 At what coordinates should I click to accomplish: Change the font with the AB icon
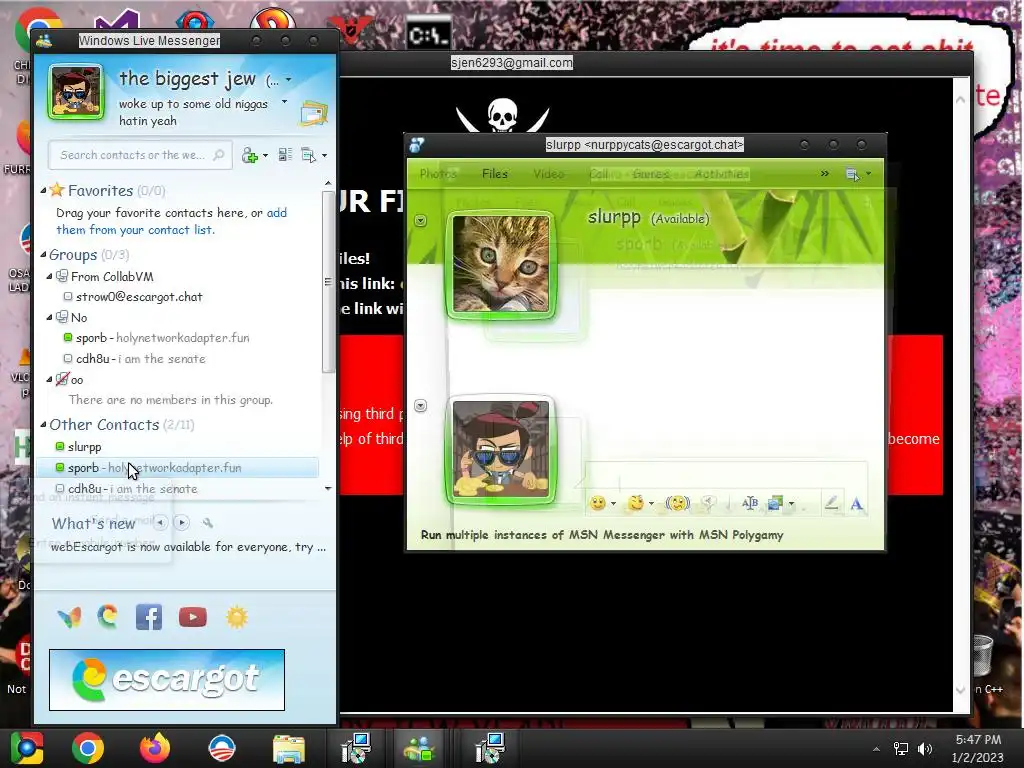750,503
